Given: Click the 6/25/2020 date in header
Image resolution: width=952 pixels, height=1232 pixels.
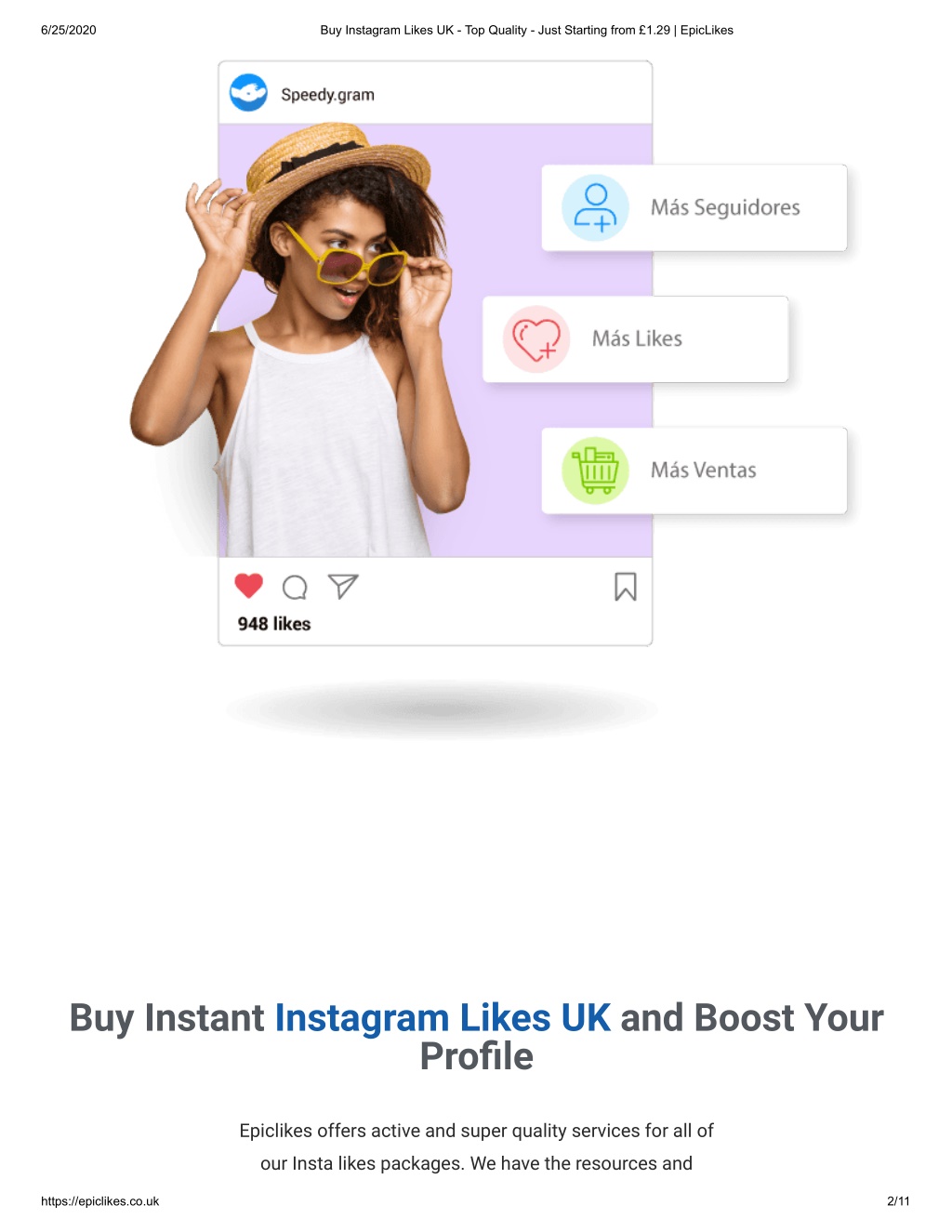Looking at the screenshot, I should 69,30.
